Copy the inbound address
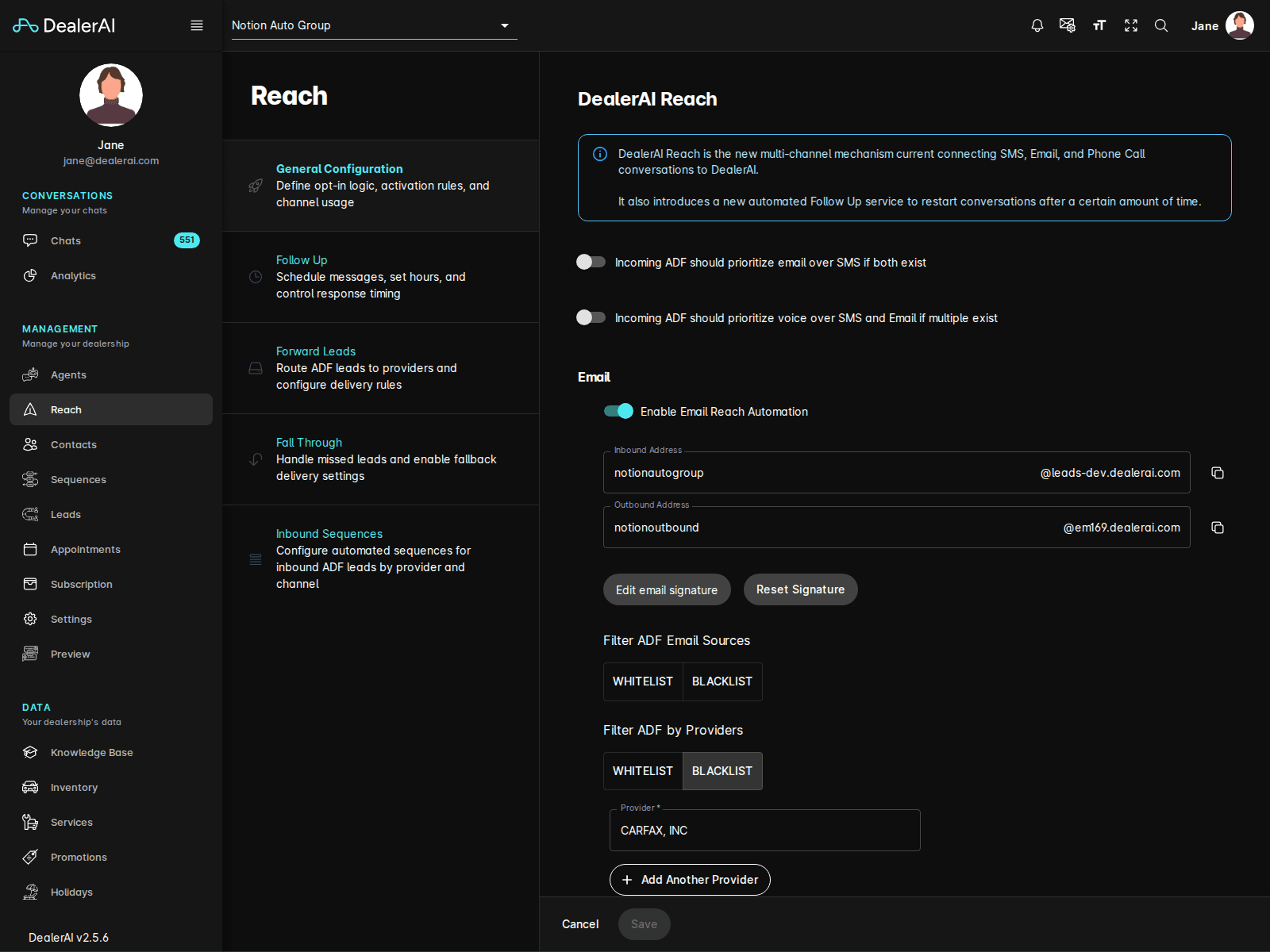Screen dimensions: 1270x952 [1218, 473]
